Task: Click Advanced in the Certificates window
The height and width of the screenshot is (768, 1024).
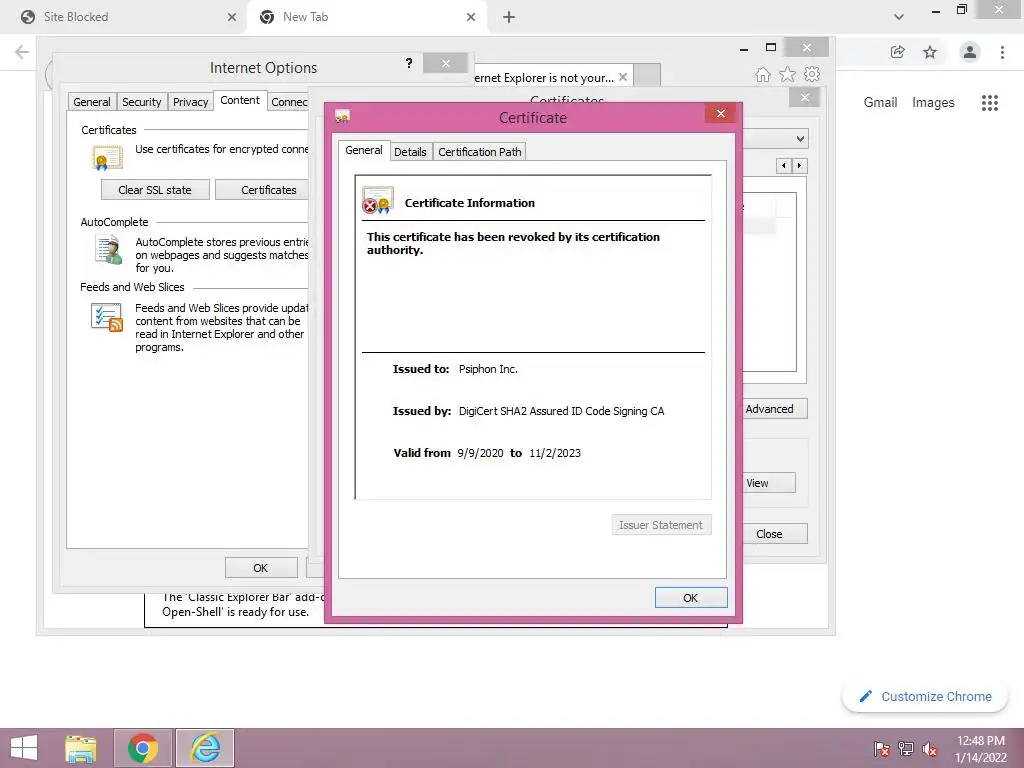Action: click(x=775, y=409)
